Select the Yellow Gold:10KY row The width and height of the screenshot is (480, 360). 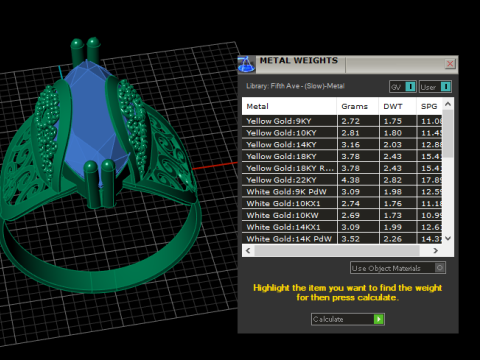tap(342, 133)
